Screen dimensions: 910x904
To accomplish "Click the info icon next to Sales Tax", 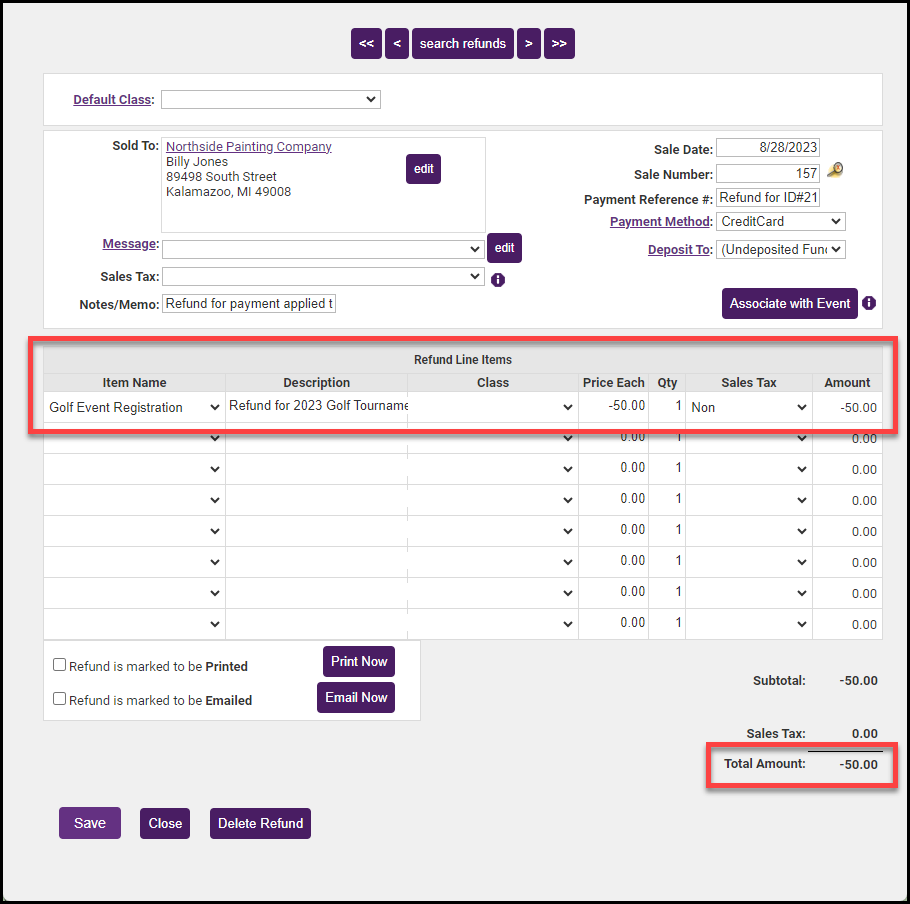I will tap(498, 279).
